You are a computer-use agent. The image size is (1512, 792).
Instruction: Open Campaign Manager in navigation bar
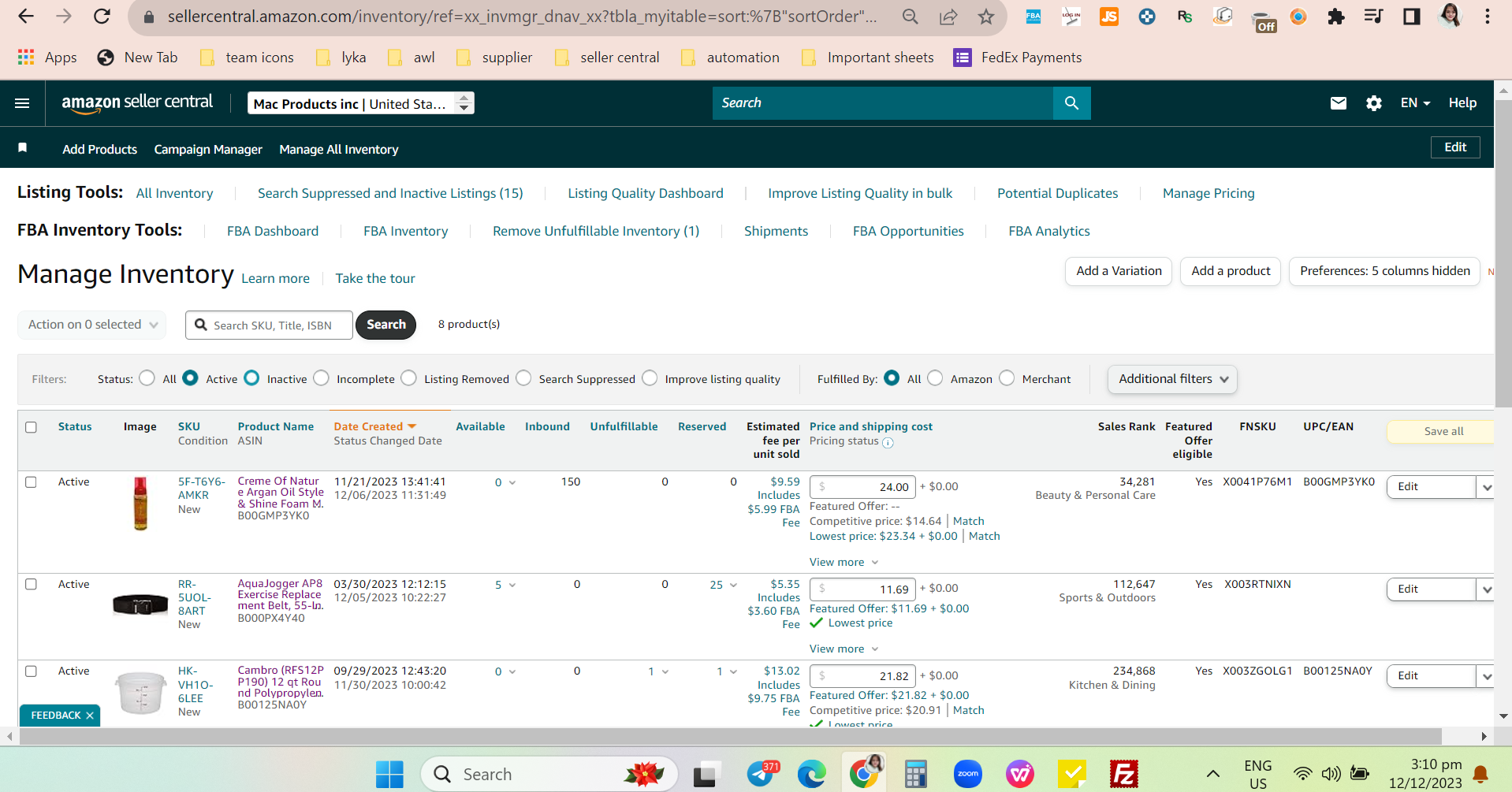point(208,149)
